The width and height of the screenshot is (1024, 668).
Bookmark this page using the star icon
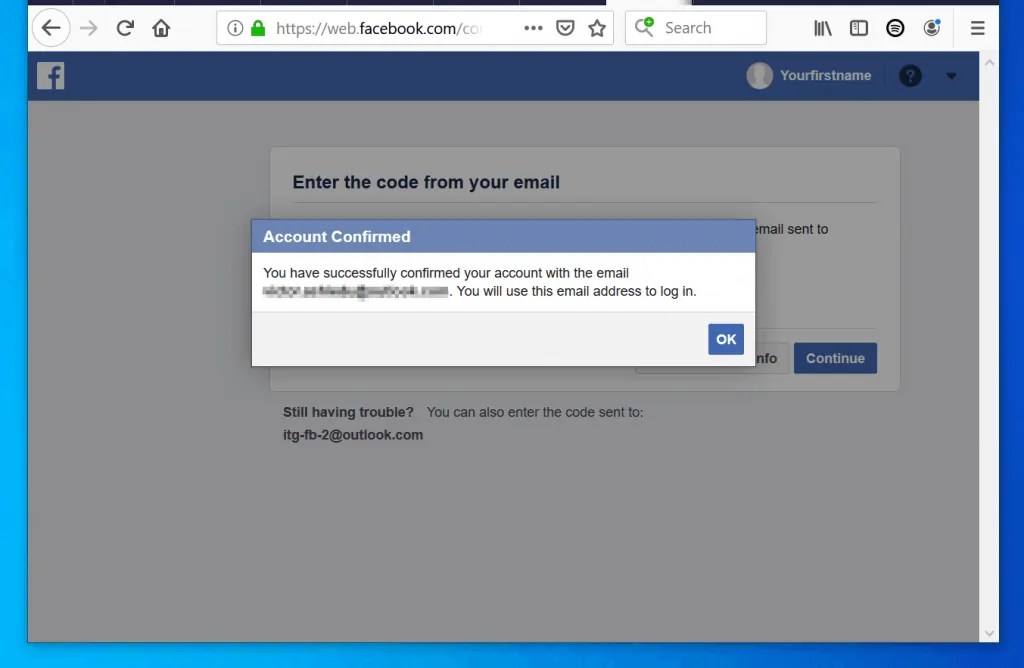pos(597,27)
